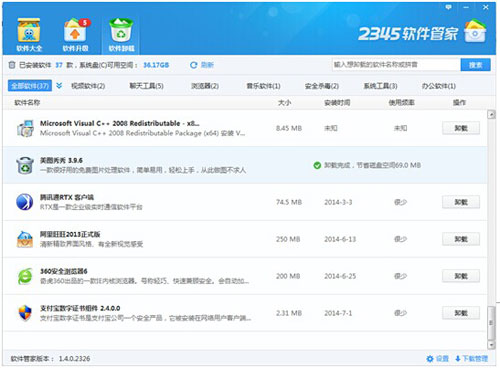Click the 360安全浏览器6 green browser icon
Image resolution: width=500 pixels, height=368 pixels.
(x=25, y=276)
